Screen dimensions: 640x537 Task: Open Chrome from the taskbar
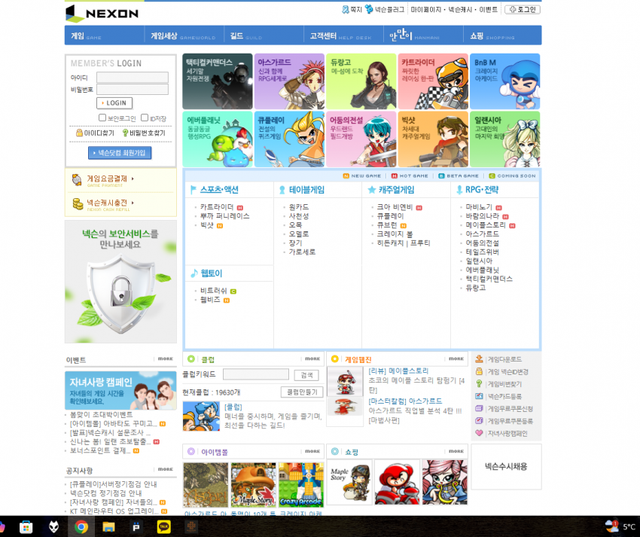pyautogui.click(x=80, y=526)
